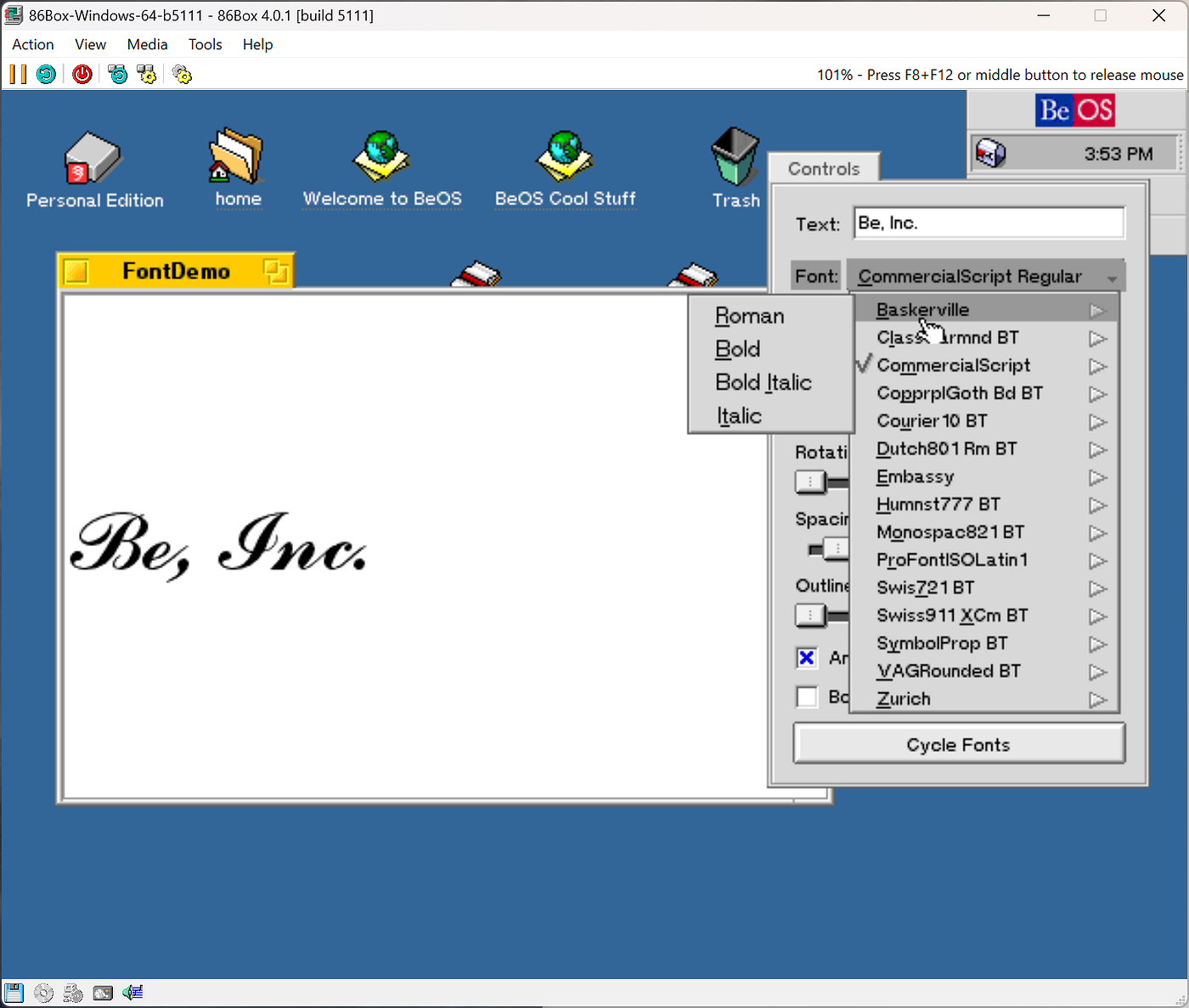
Task: Click the blue hard reset toolbar icon
Action: click(47, 75)
